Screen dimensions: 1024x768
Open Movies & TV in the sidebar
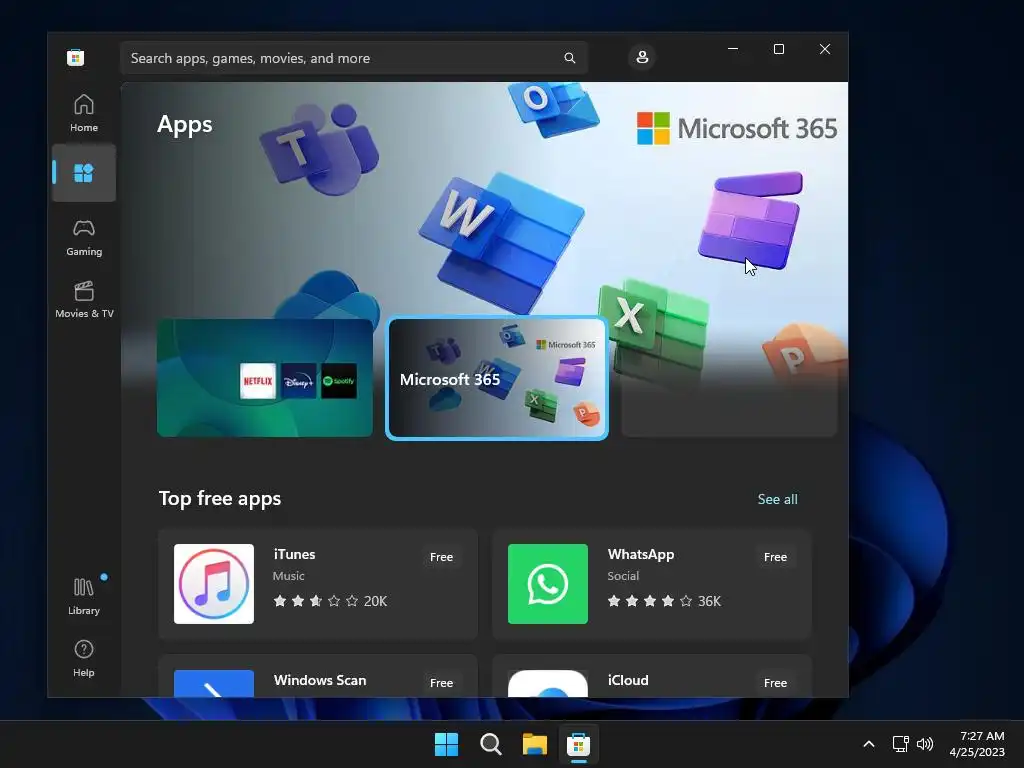[x=84, y=300]
